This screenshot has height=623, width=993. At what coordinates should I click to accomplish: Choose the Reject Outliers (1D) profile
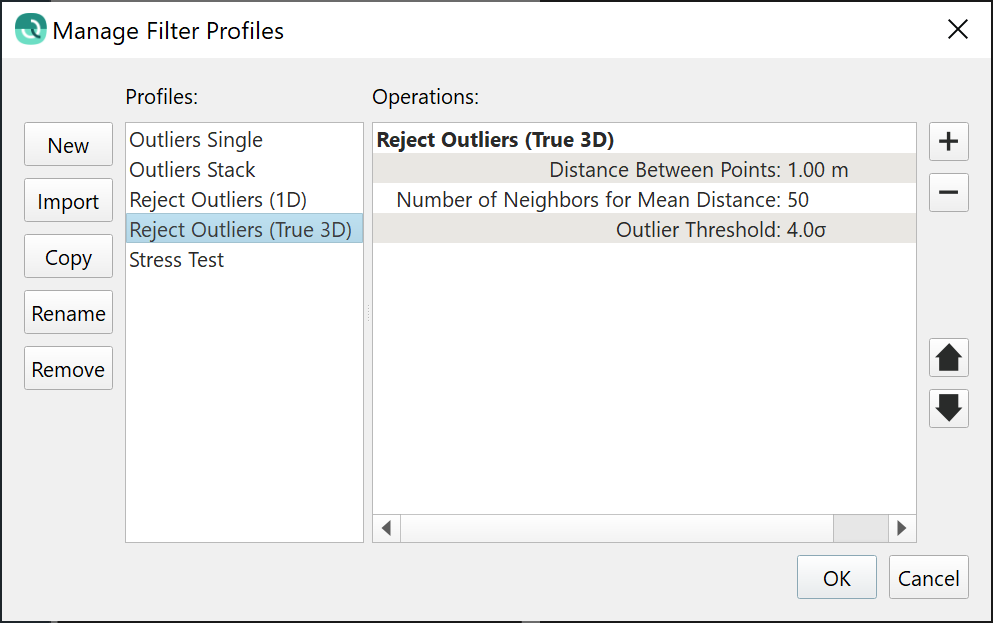218,200
